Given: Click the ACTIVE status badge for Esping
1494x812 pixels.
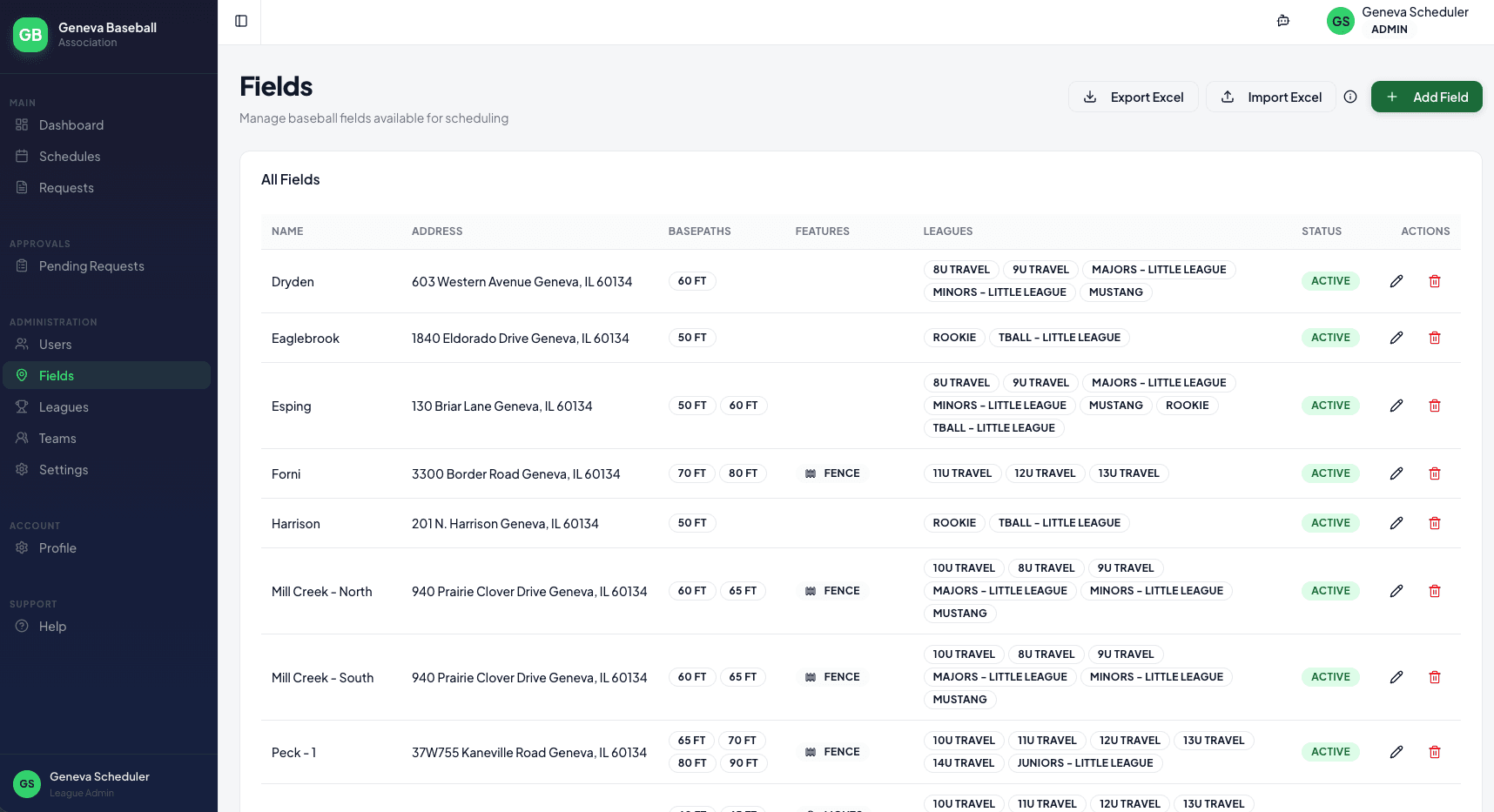Looking at the screenshot, I should [1330, 405].
